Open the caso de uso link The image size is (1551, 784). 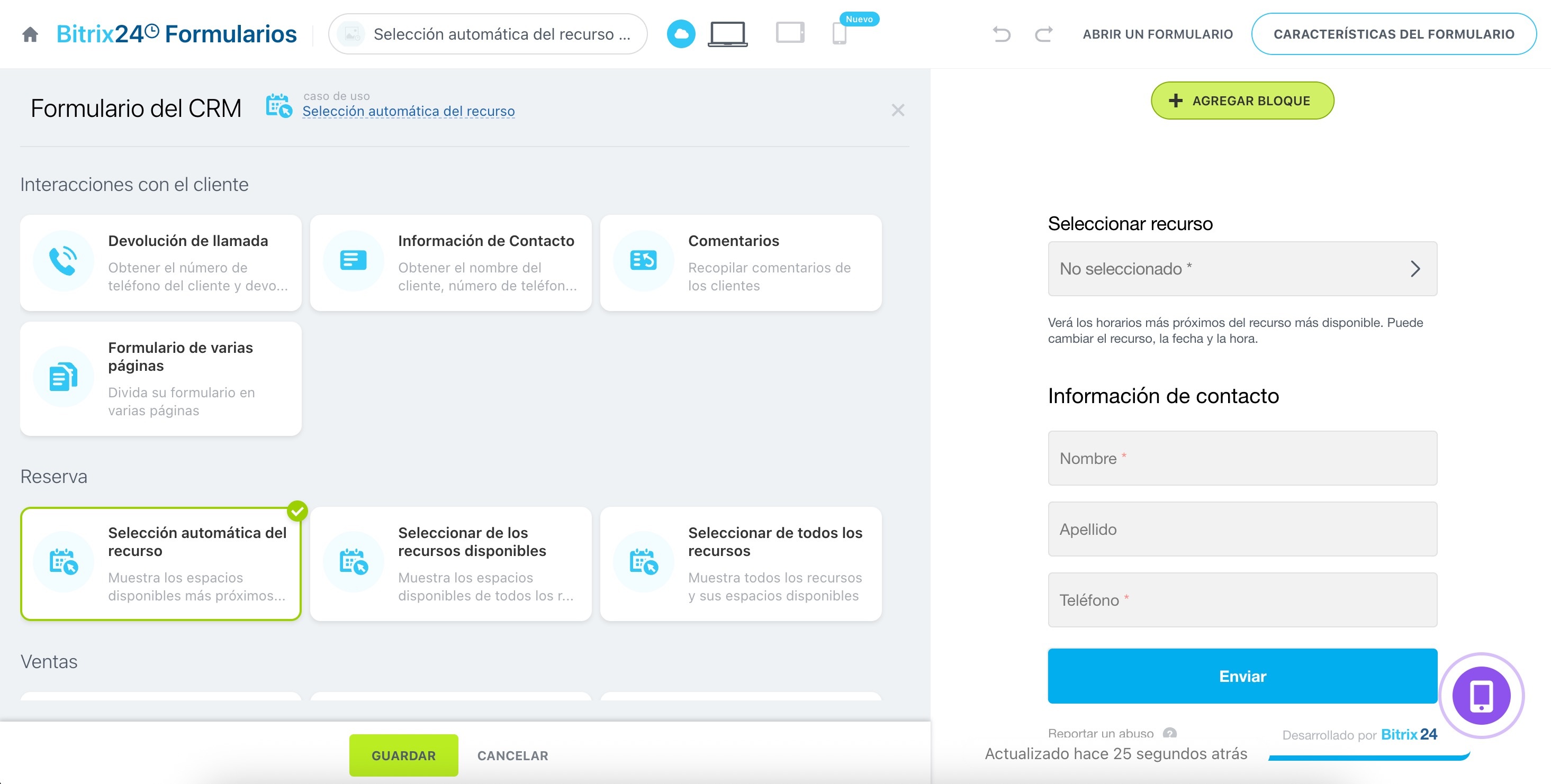click(408, 111)
